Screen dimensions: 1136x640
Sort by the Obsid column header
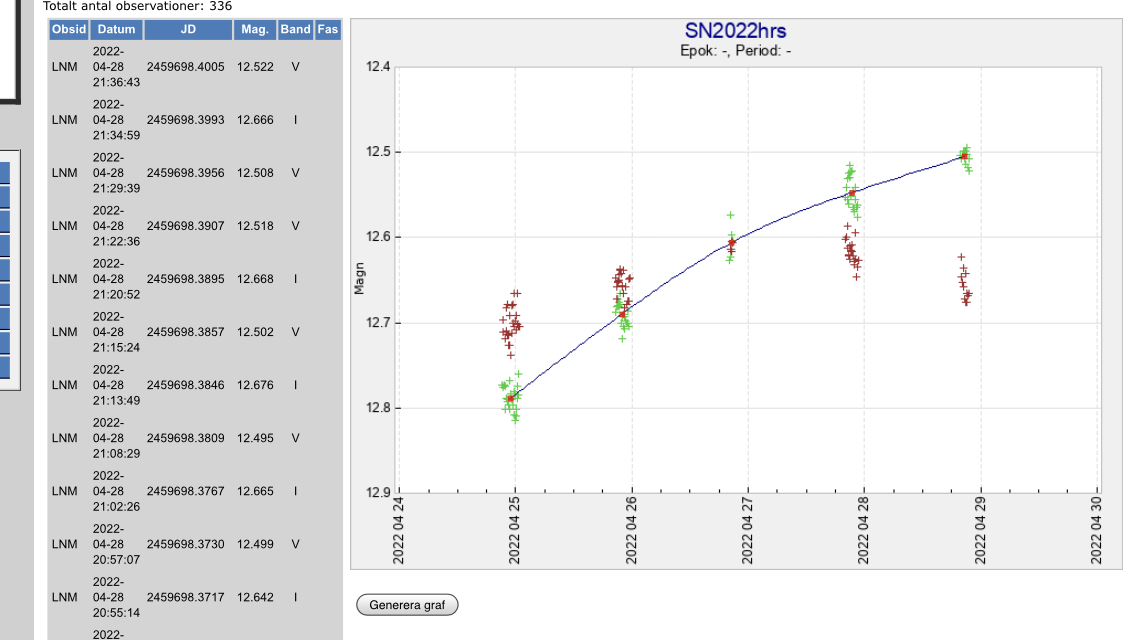69,30
